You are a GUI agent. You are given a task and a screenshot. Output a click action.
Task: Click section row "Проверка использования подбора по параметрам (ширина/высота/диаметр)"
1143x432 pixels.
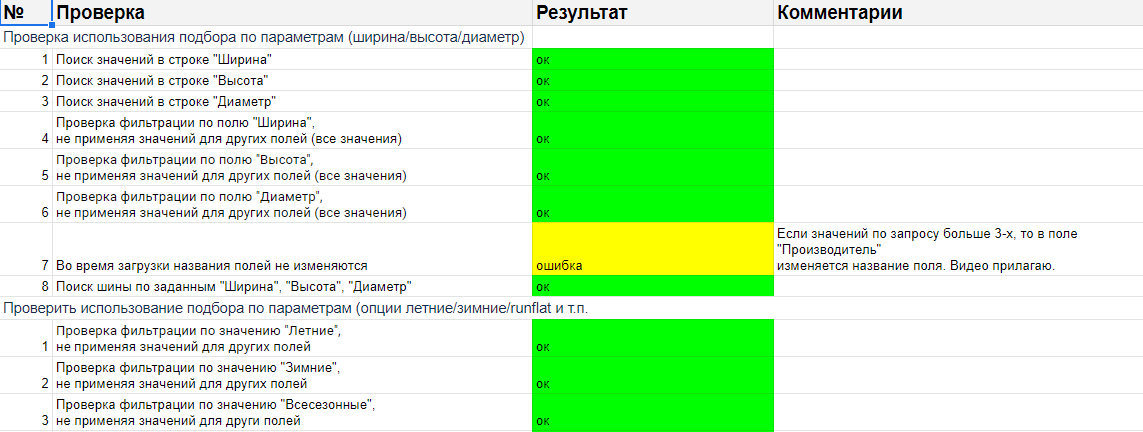pyautogui.click(x=266, y=37)
